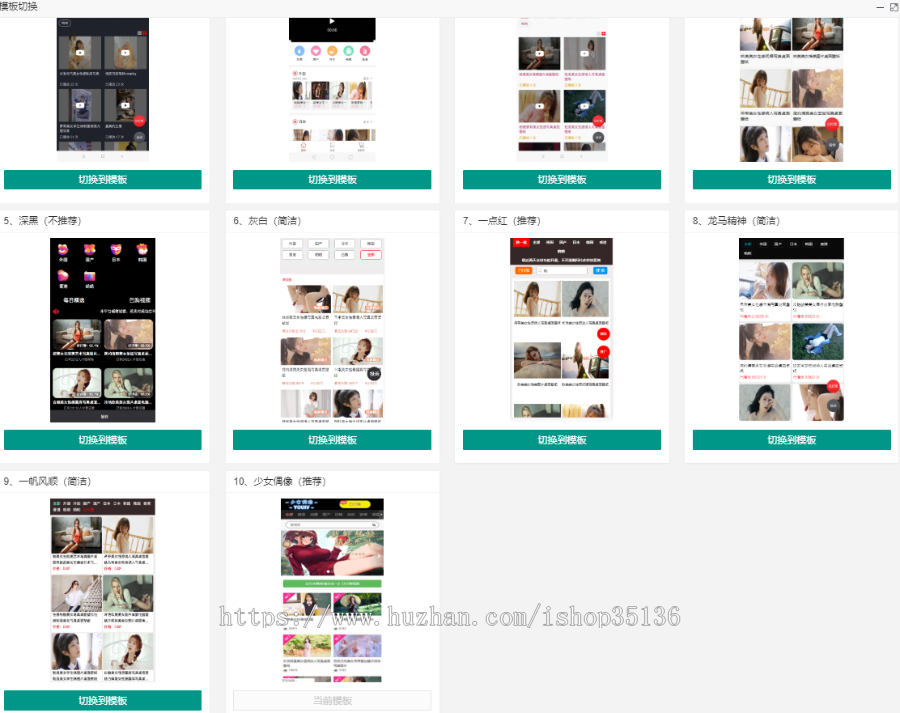Click 切换到模板 below top-row pink-caption preview
The image size is (900, 713).
tap(562, 180)
